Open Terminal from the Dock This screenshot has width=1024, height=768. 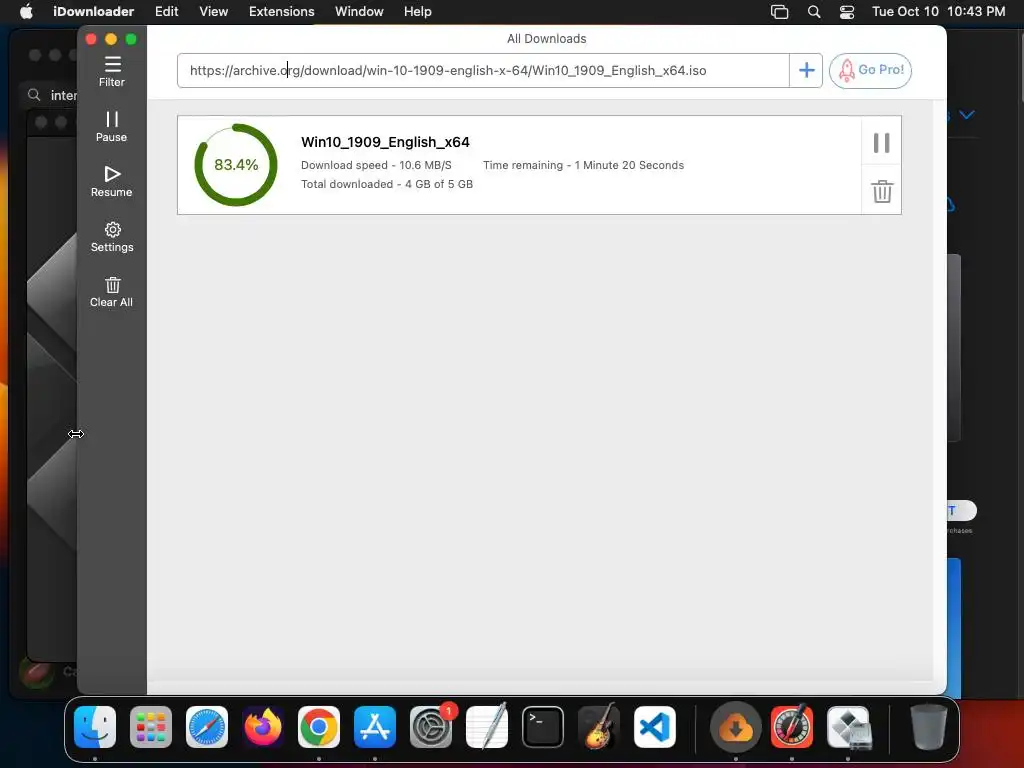[543, 727]
